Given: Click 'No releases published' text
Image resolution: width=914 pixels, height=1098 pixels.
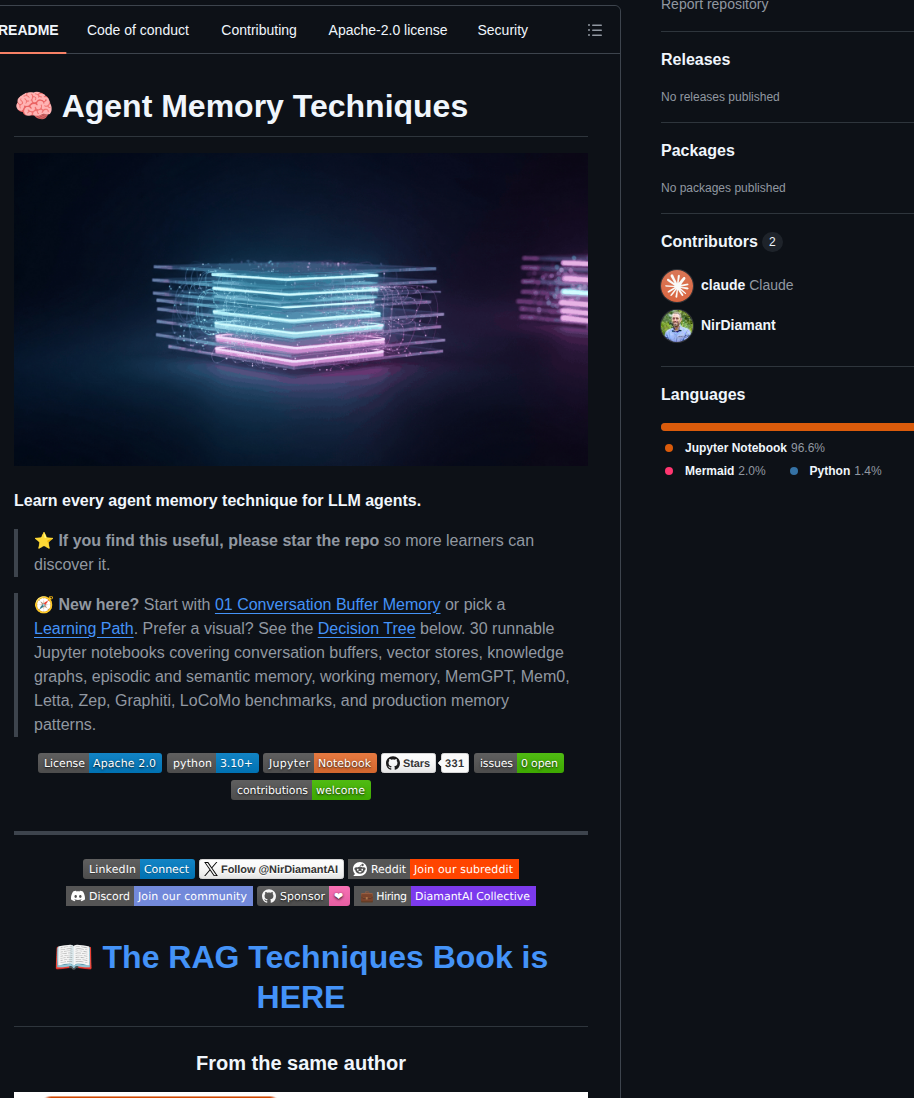Looking at the screenshot, I should click(x=720, y=97).
